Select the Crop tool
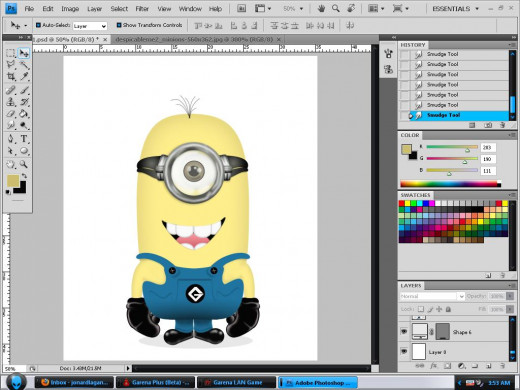The width and height of the screenshot is (520, 390). (x=10, y=76)
